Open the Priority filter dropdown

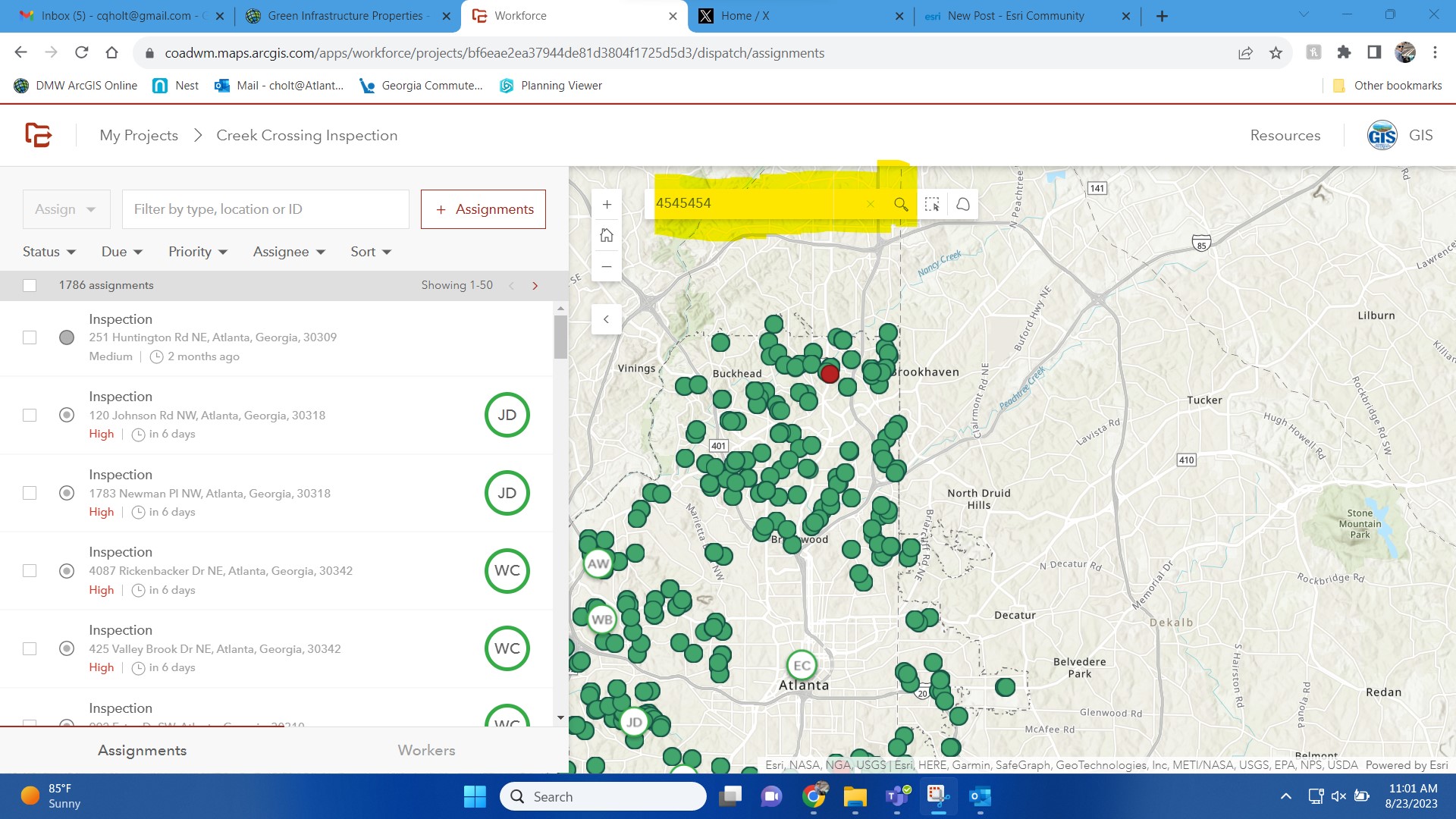[196, 251]
